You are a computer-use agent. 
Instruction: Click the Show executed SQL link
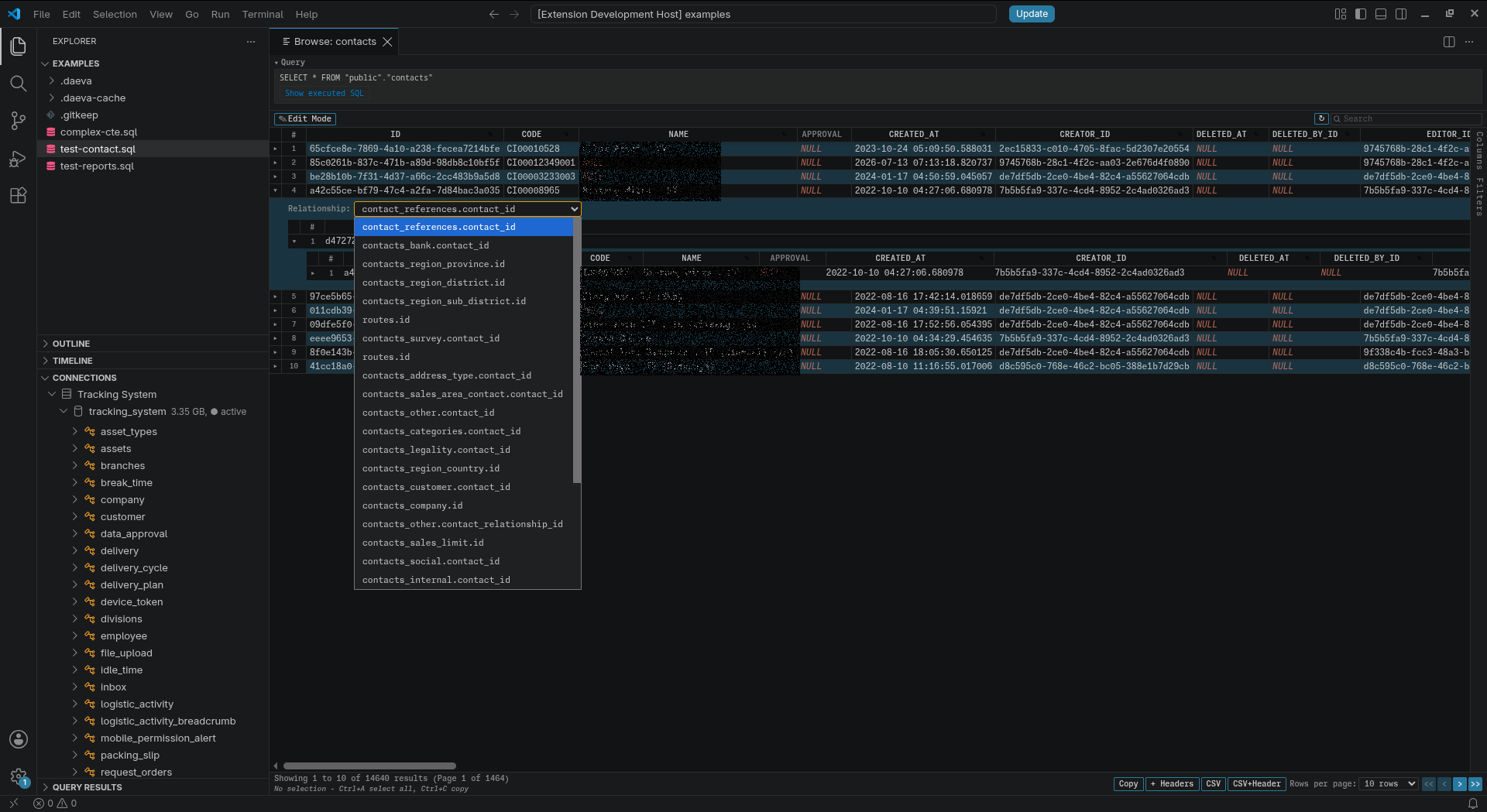[324, 94]
